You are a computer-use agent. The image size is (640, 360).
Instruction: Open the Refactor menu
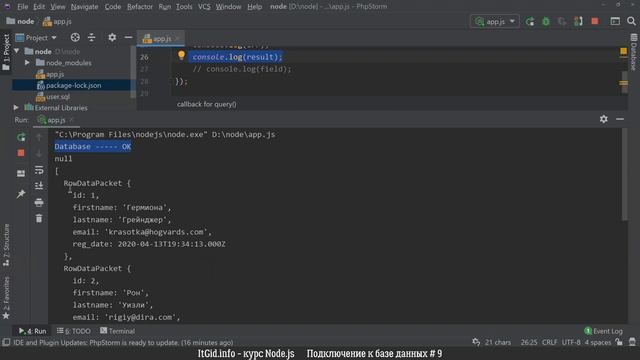click(x=140, y=7)
